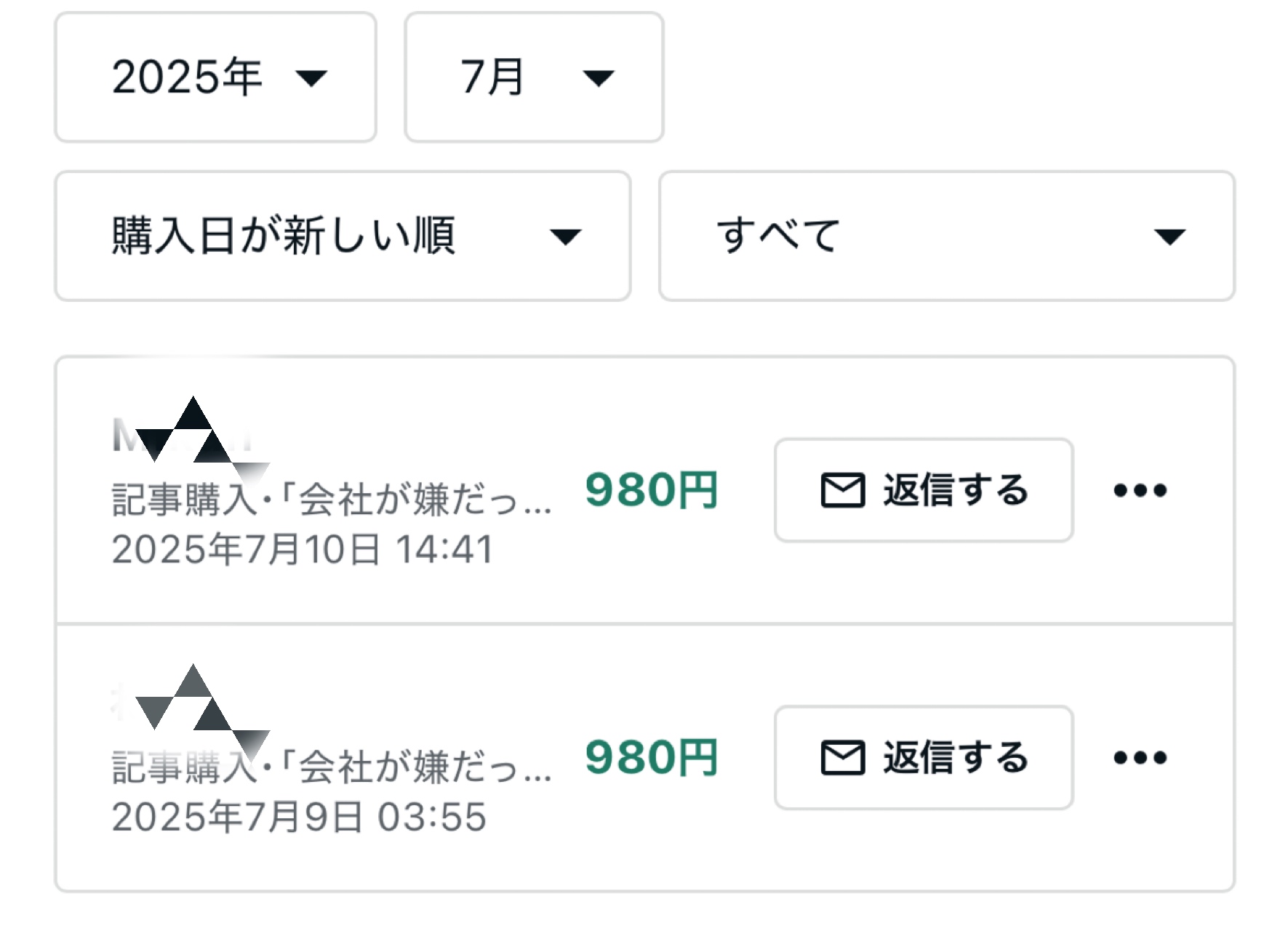The width and height of the screenshot is (1288, 931).
Task: Open the three-dot menu for July 9 purchase
Action: tap(1140, 758)
